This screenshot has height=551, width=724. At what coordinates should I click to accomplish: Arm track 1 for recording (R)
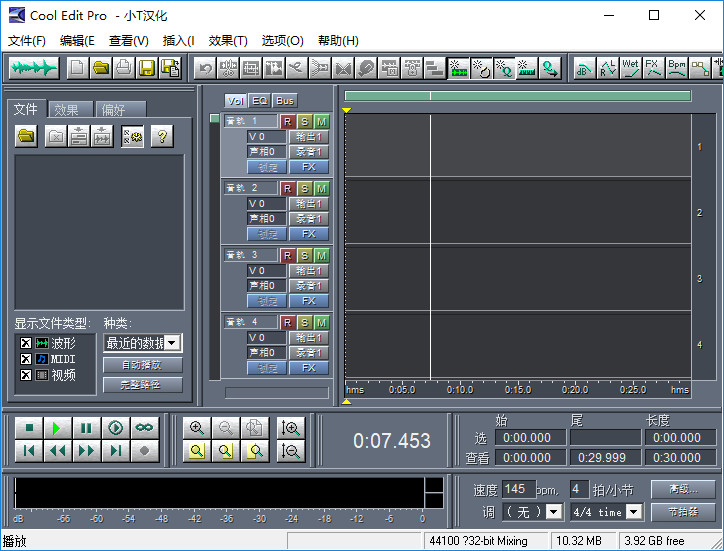coord(288,121)
